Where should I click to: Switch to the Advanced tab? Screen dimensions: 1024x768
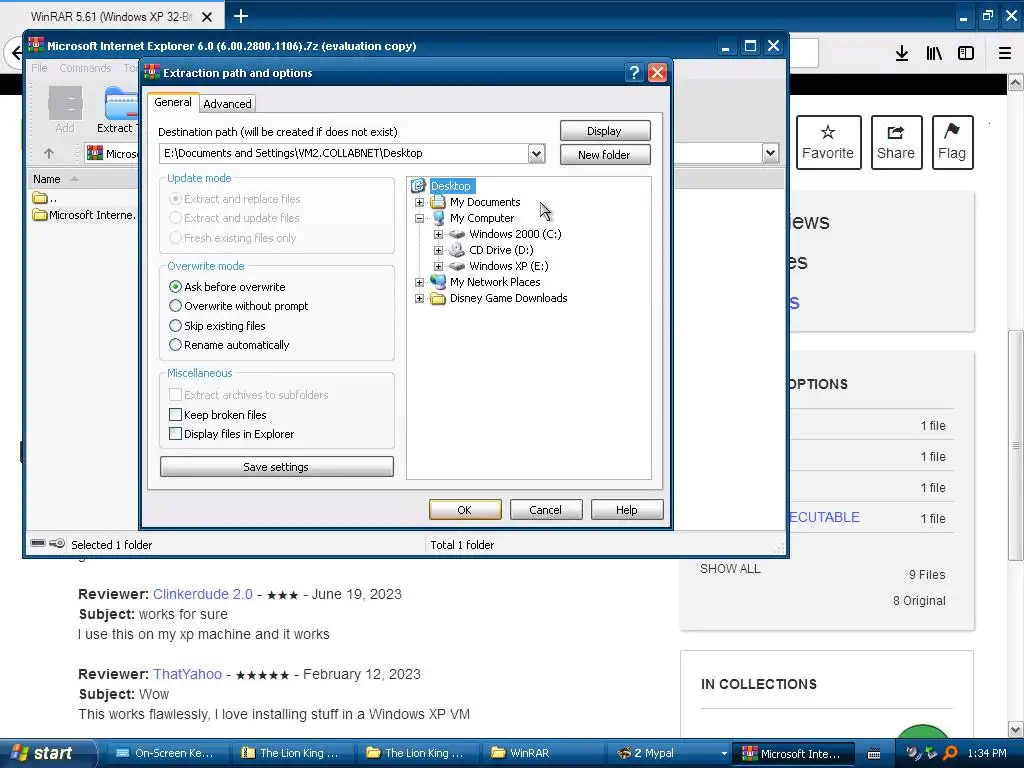click(x=227, y=104)
